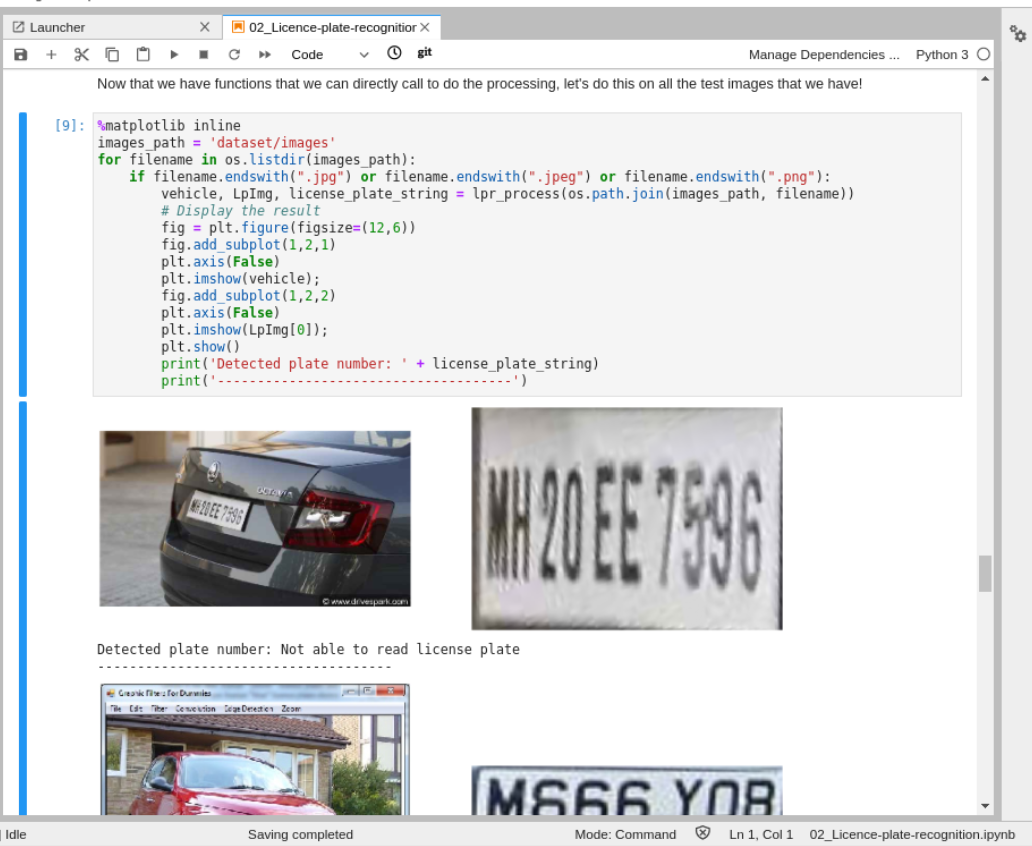
Task: Select the cell [9] prompt label
Action: 70,125
